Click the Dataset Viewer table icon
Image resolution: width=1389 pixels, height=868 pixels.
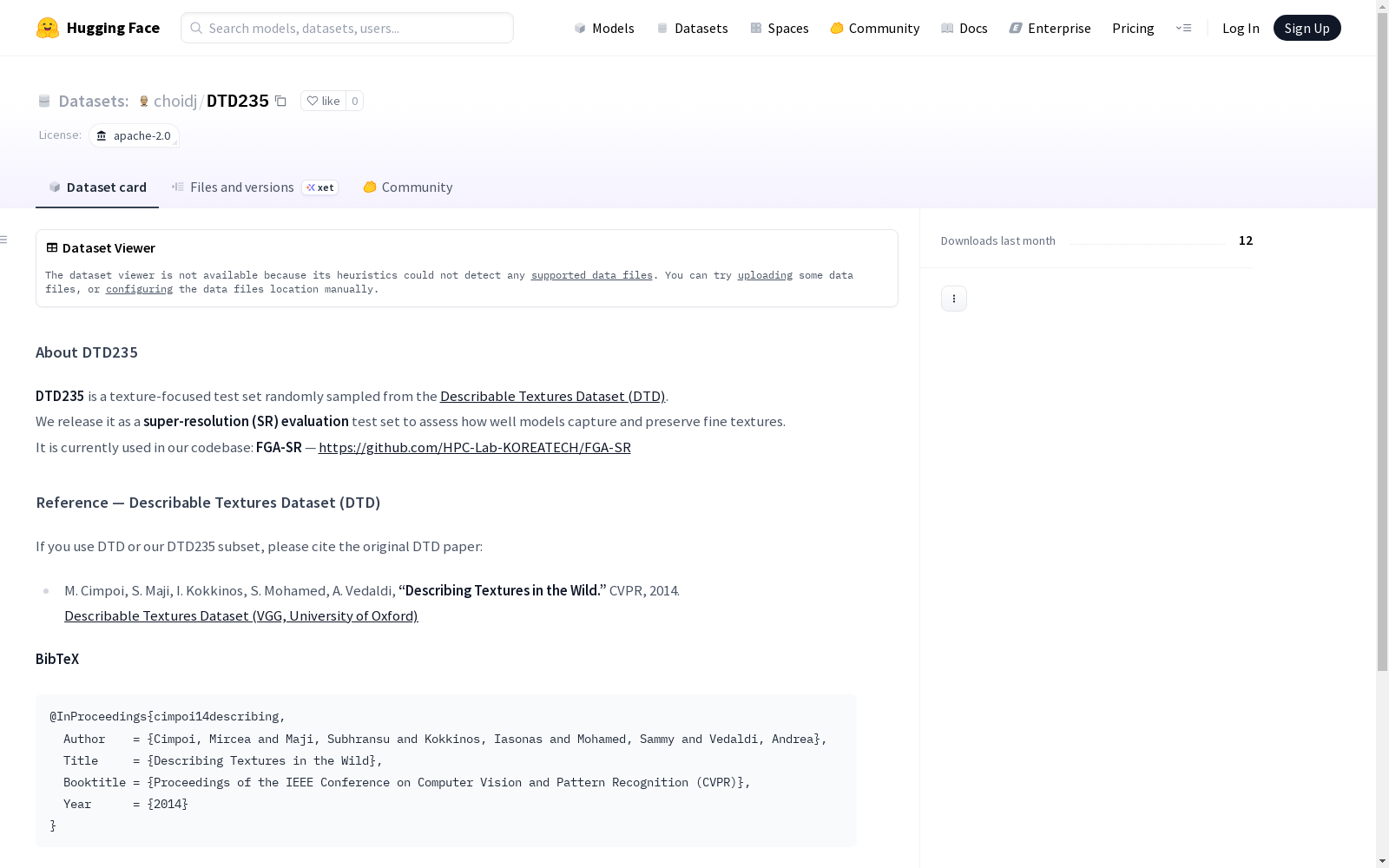(52, 247)
